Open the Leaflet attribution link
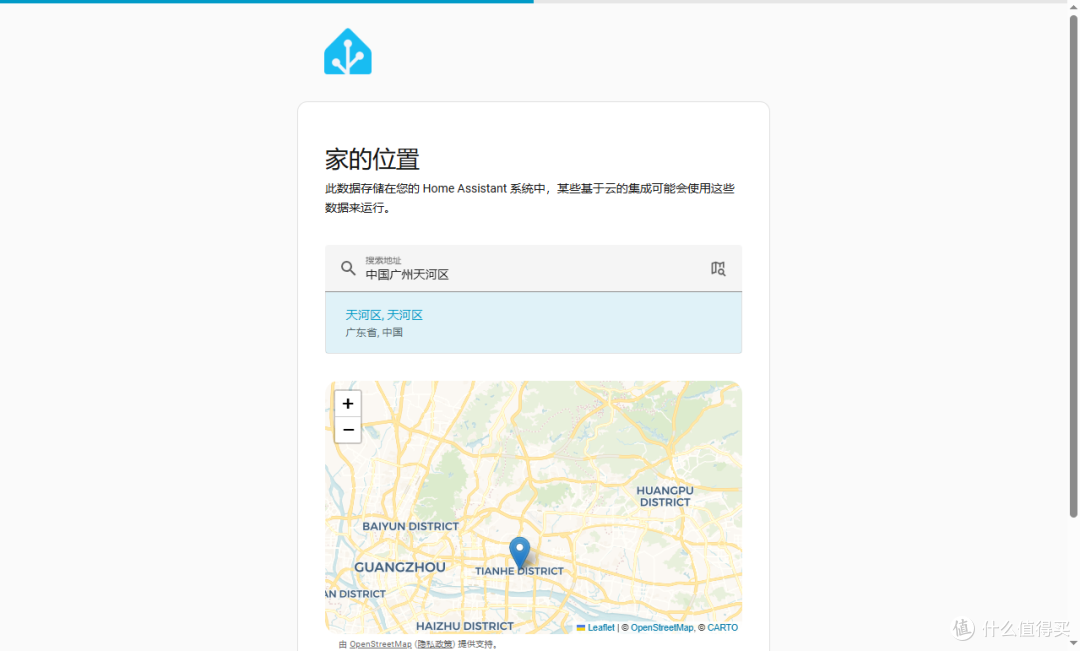 pos(601,628)
